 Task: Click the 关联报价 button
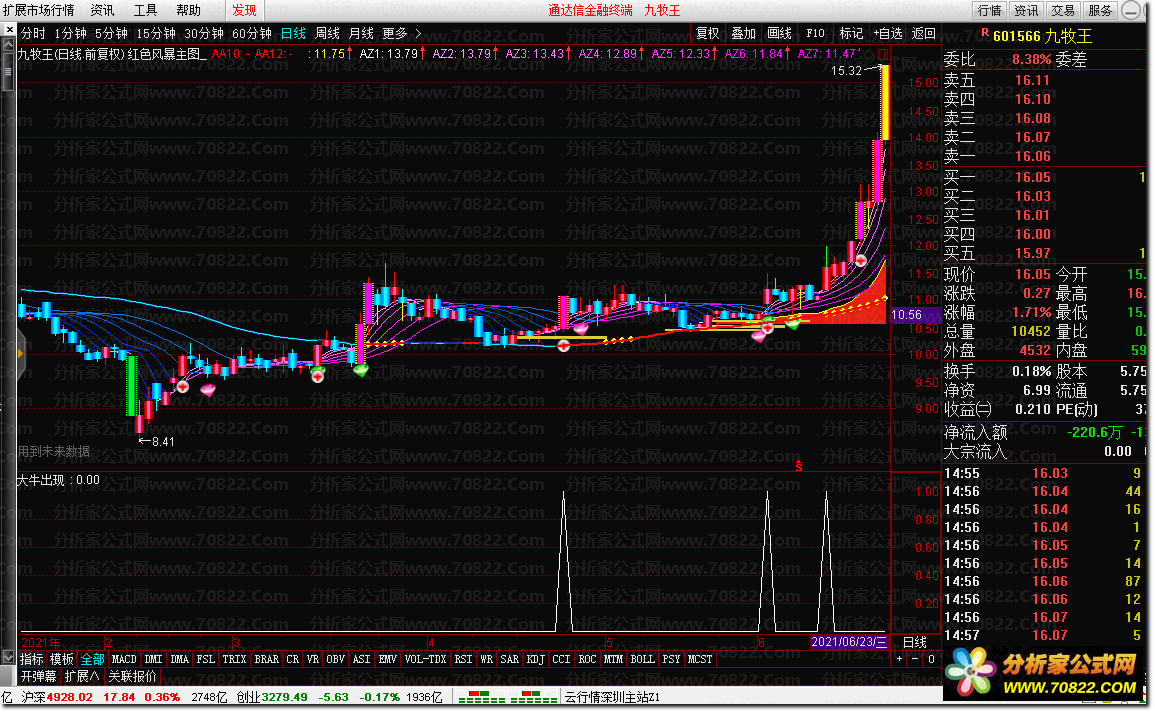tap(133, 676)
